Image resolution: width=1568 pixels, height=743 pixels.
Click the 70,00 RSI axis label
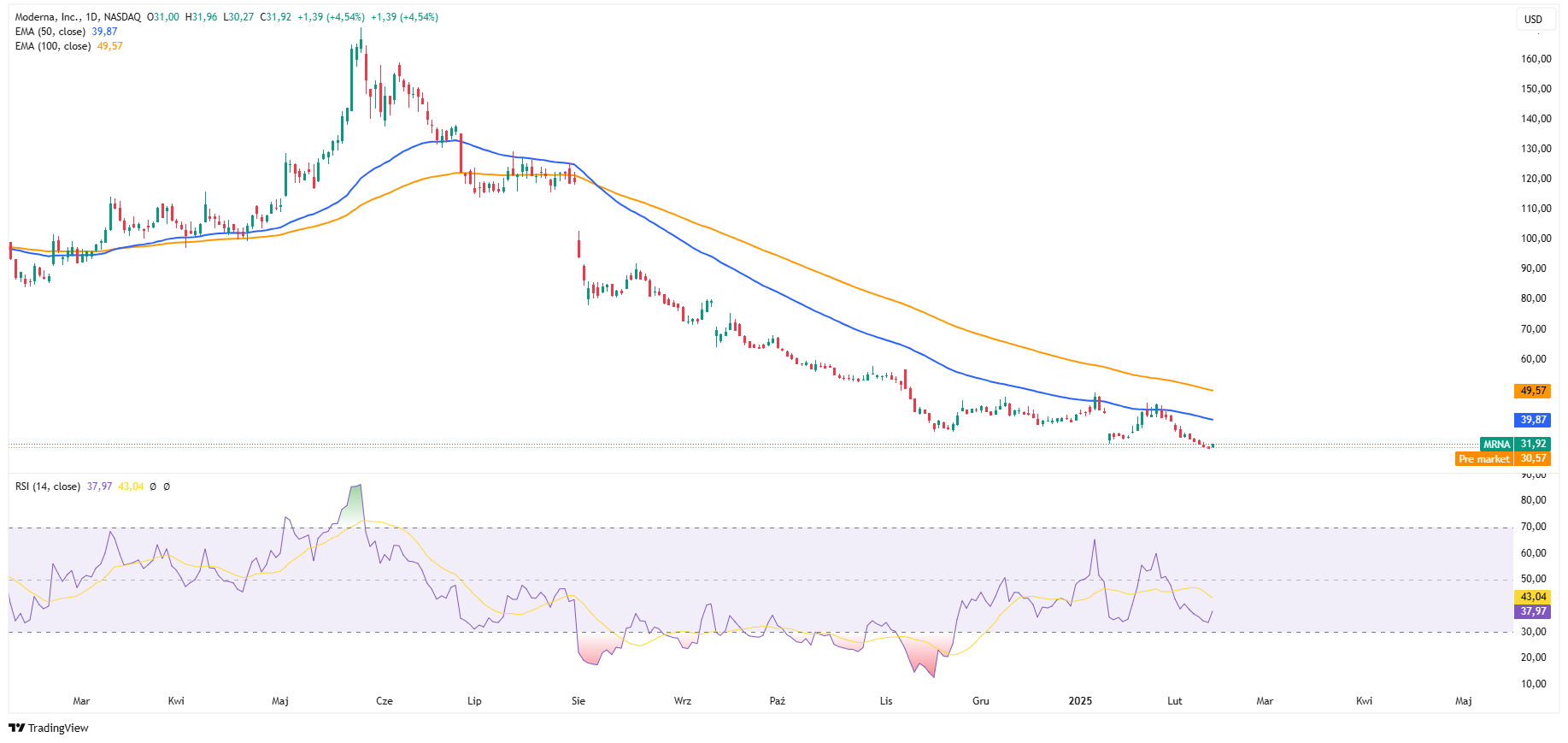click(x=1534, y=527)
